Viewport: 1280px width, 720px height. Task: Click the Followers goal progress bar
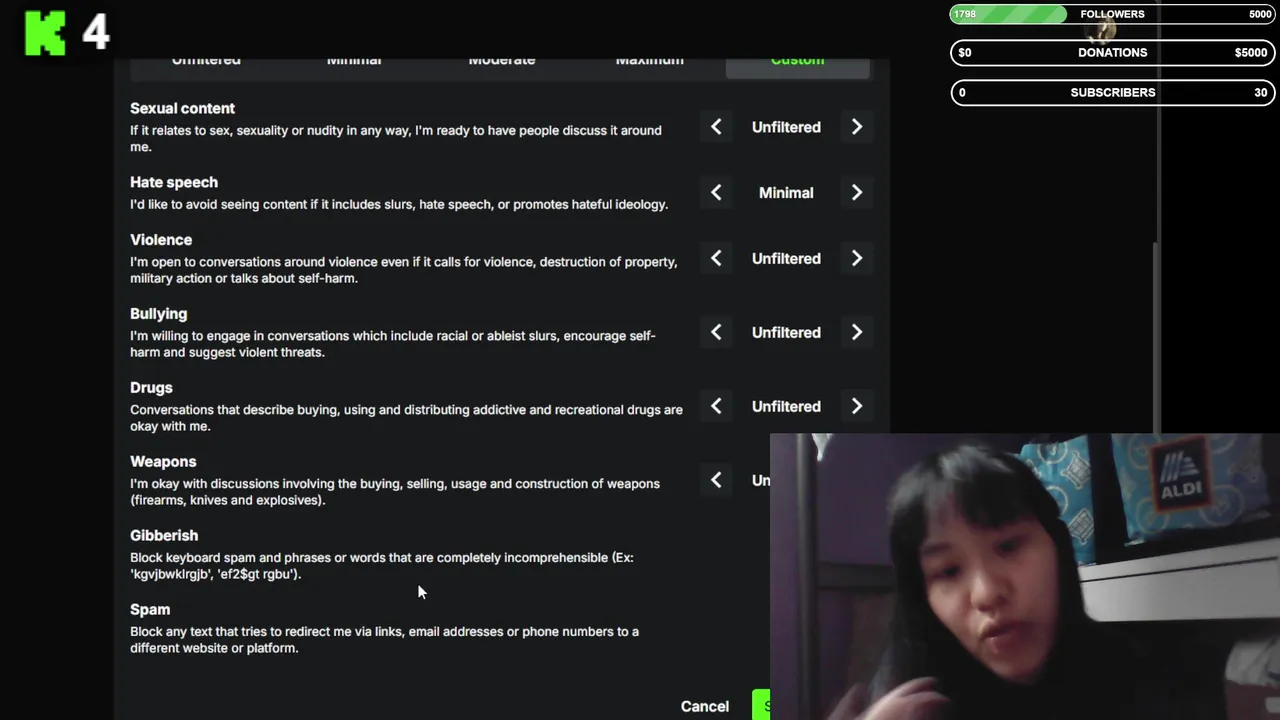(1112, 14)
